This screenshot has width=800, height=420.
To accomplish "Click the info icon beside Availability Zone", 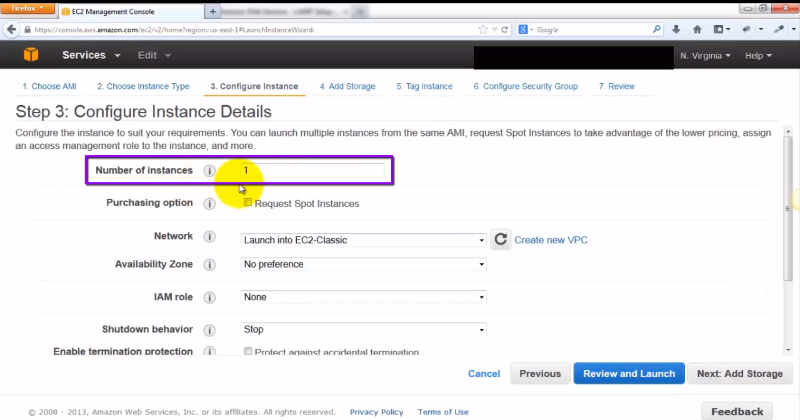I will pos(209,264).
